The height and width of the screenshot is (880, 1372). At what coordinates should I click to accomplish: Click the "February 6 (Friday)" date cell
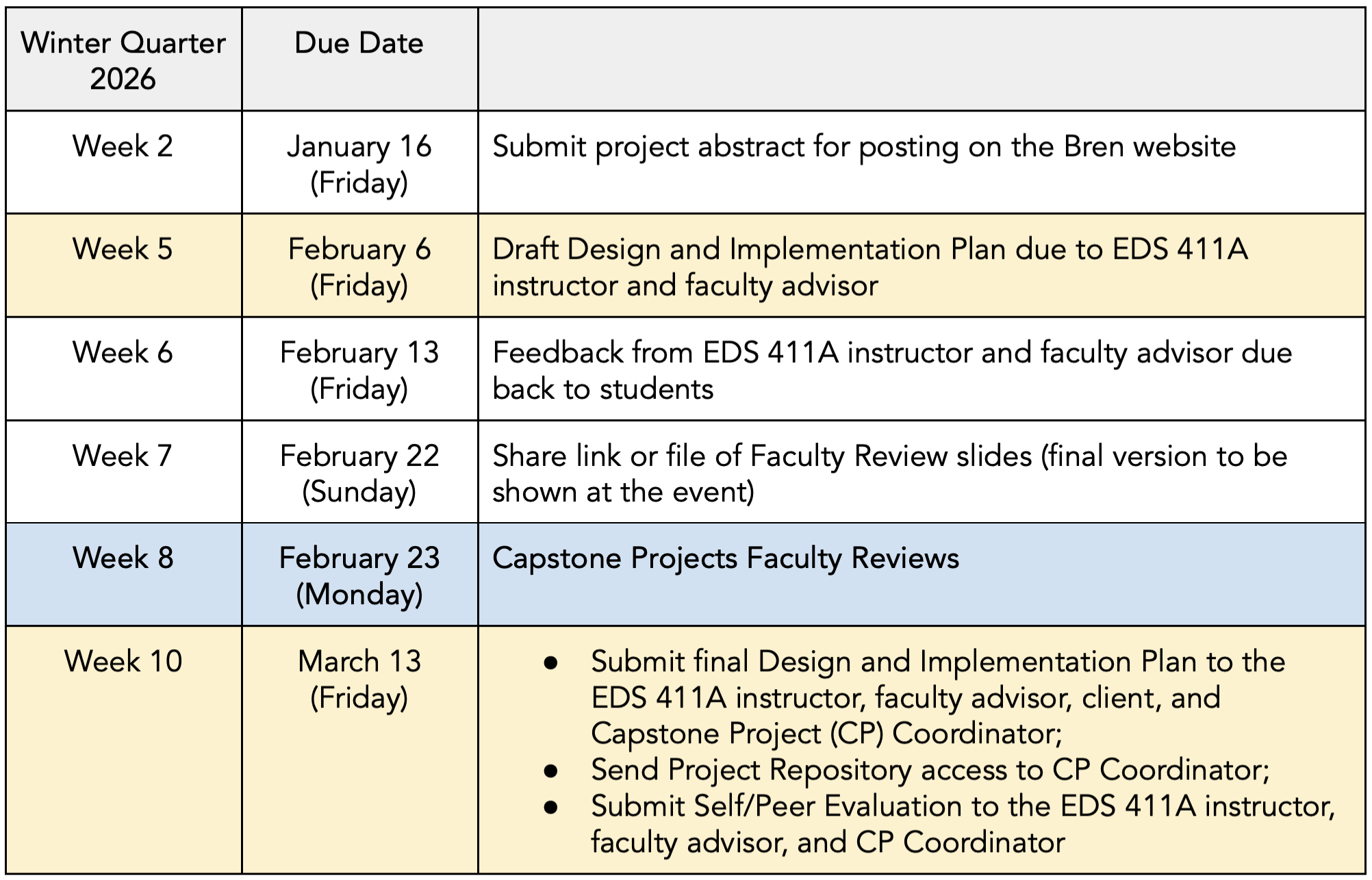(x=359, y=267)
